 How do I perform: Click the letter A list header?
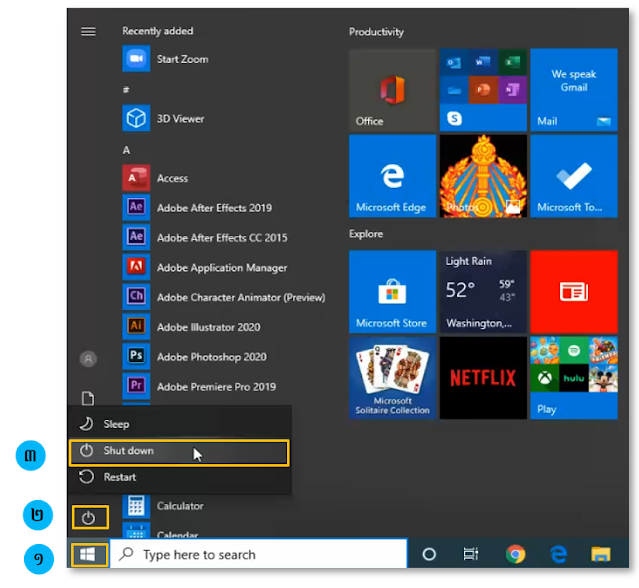[x=126, y=150]
